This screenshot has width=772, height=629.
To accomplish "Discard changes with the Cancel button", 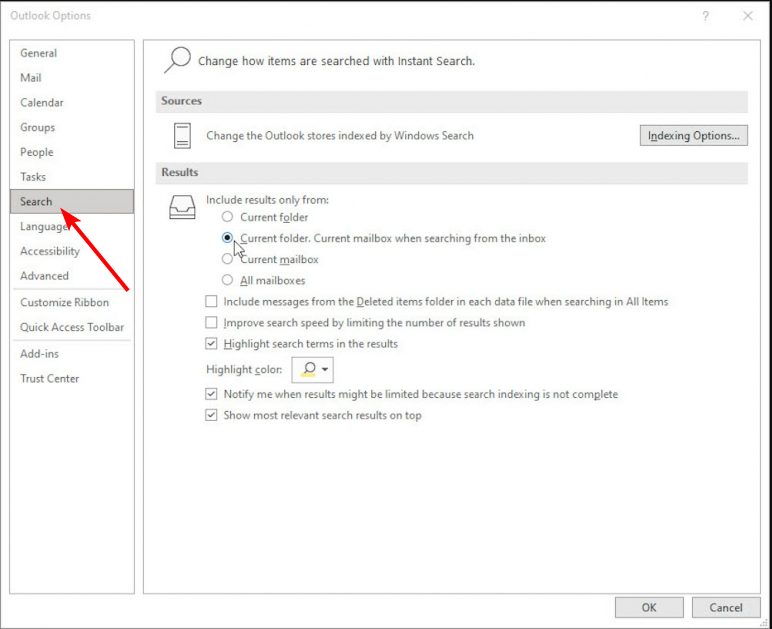I will (x=726, y=607).
